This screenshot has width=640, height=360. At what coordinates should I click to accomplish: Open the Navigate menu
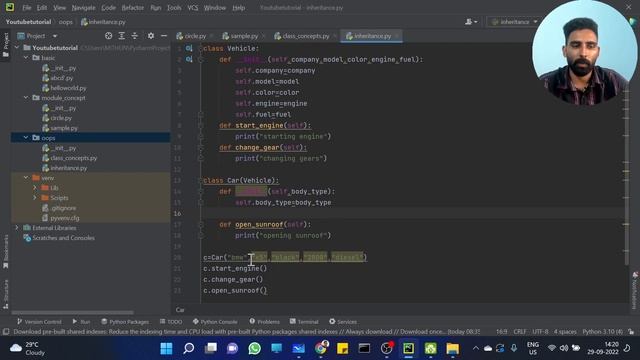[x=83, y=8]
